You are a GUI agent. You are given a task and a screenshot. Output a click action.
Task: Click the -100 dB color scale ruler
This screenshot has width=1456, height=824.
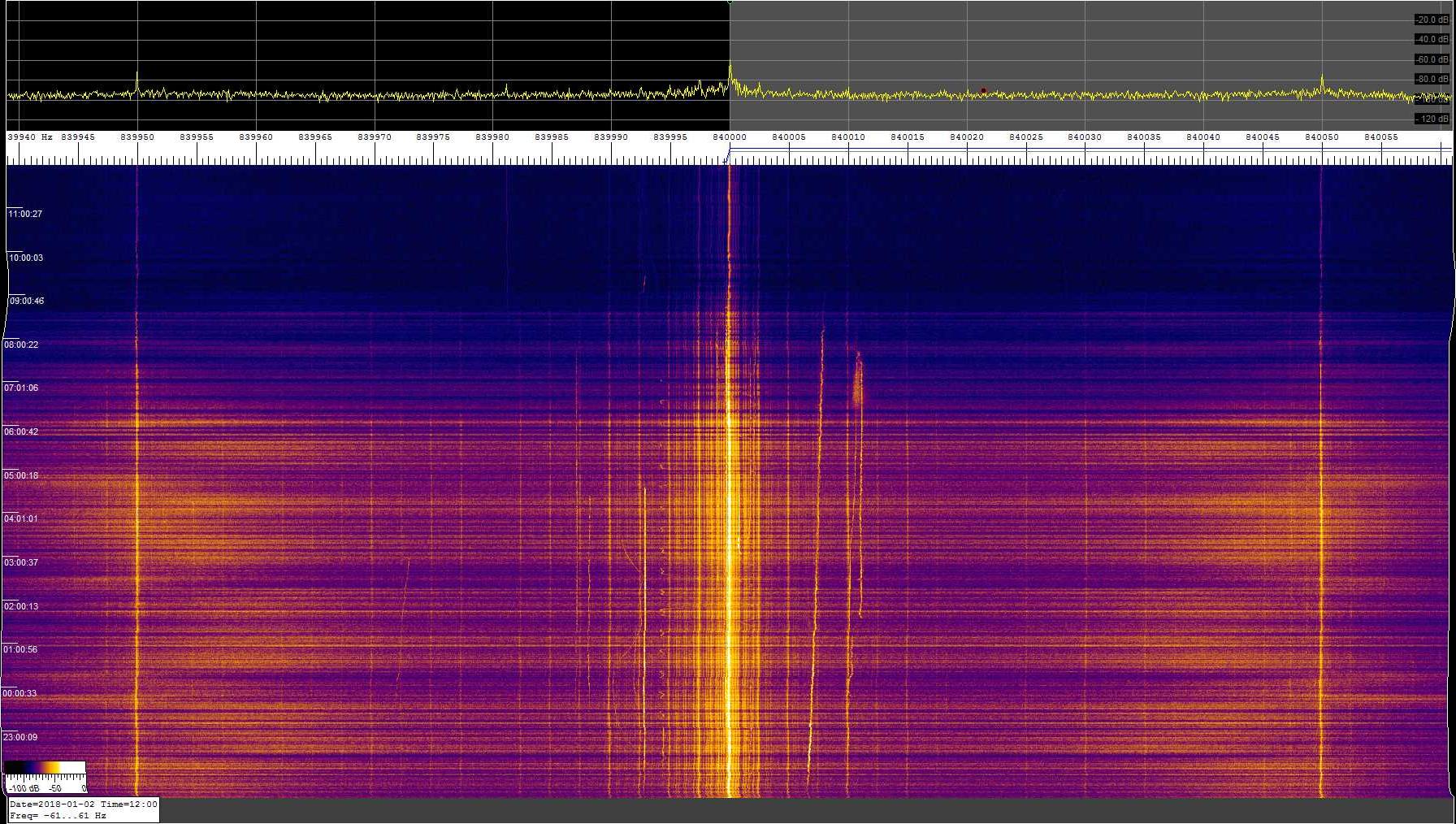tap(45, 783)
